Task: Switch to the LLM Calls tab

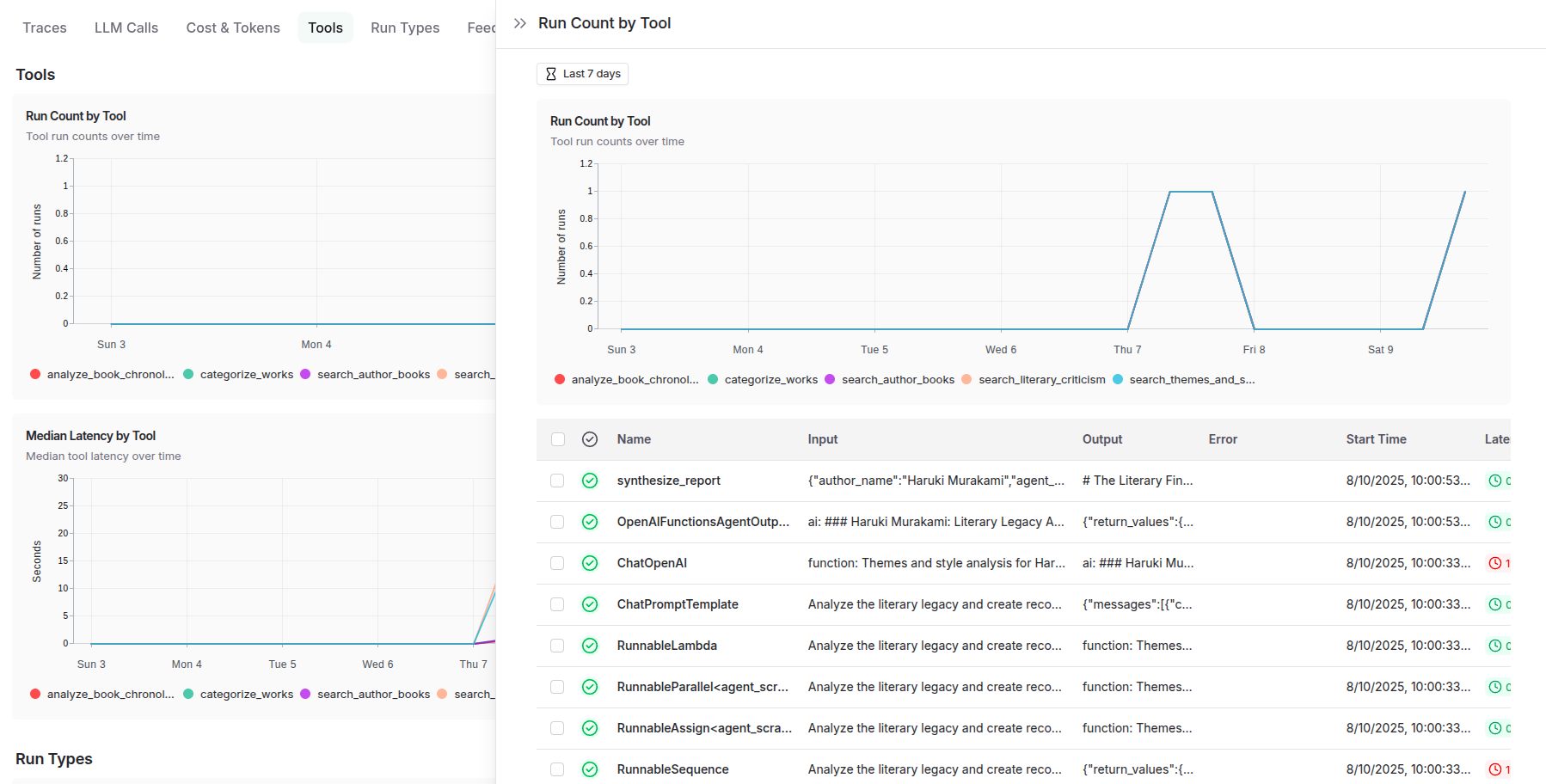Action: [126, 28]
